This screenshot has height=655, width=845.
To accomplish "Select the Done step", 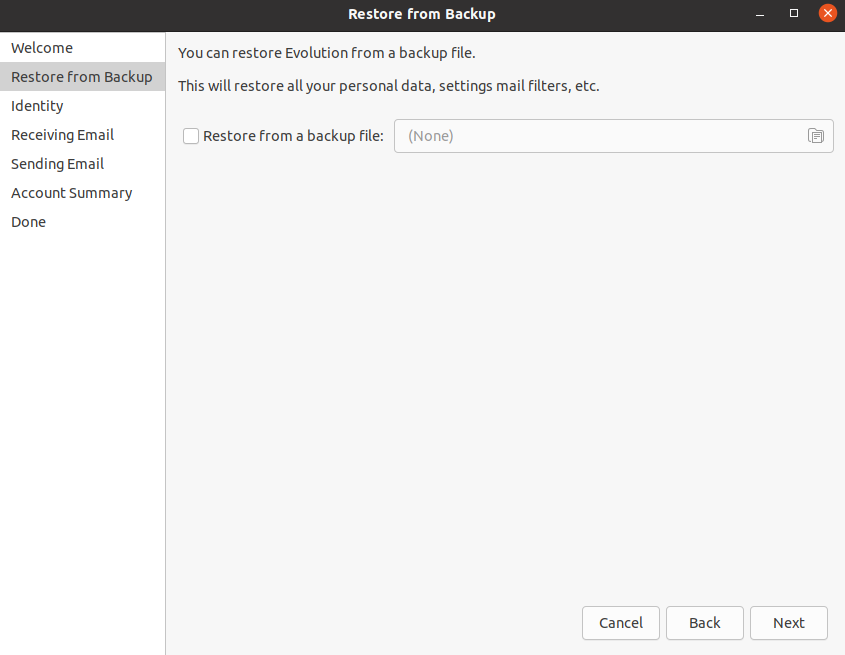I will tap(28, 222).
